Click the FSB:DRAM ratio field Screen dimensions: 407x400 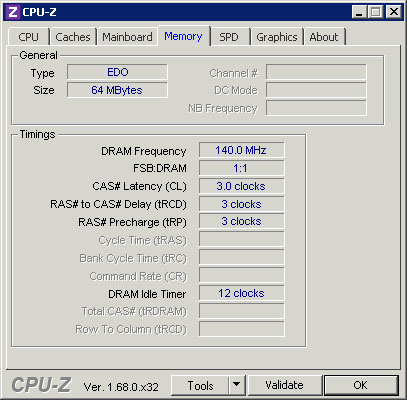coord(241,168)
